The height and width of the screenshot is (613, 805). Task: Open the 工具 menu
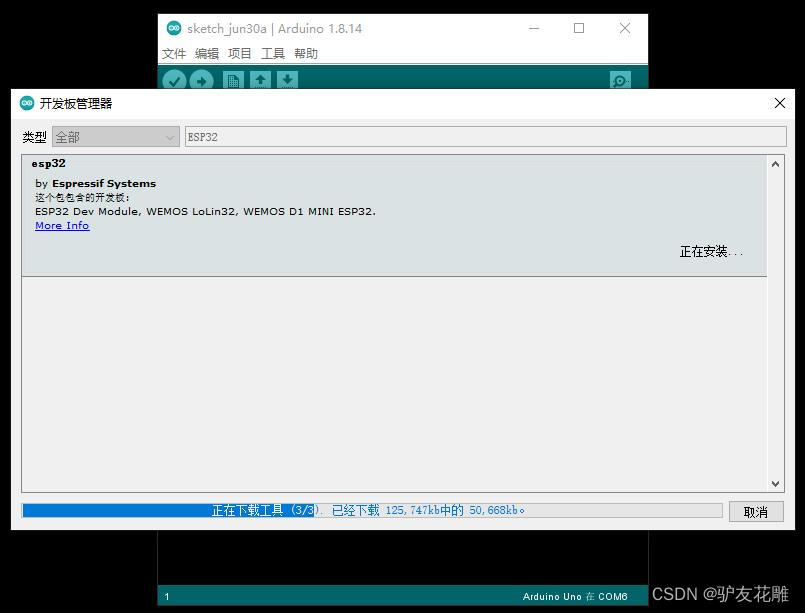tap(273, 53)
